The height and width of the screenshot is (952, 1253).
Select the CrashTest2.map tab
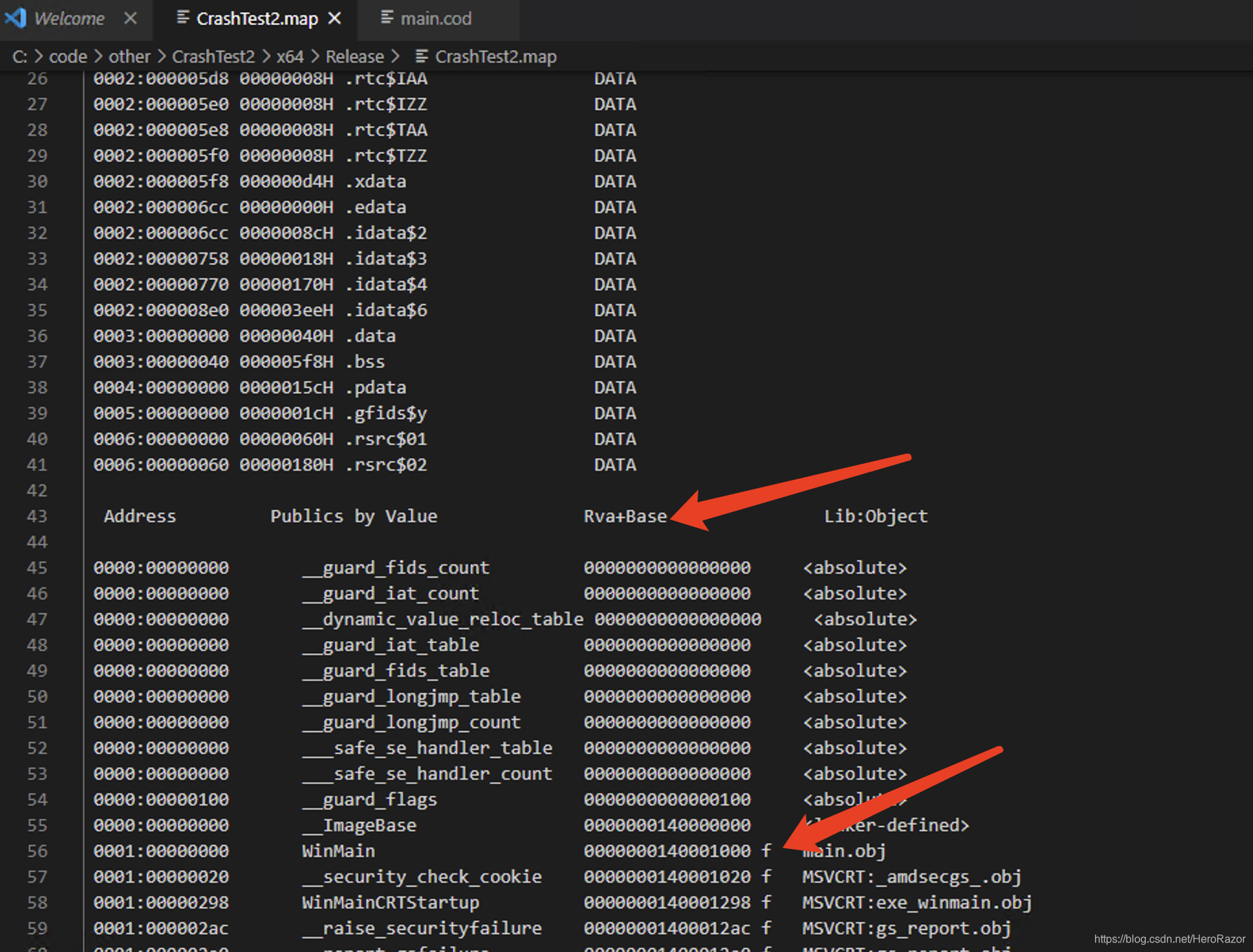tap(257, 18)
